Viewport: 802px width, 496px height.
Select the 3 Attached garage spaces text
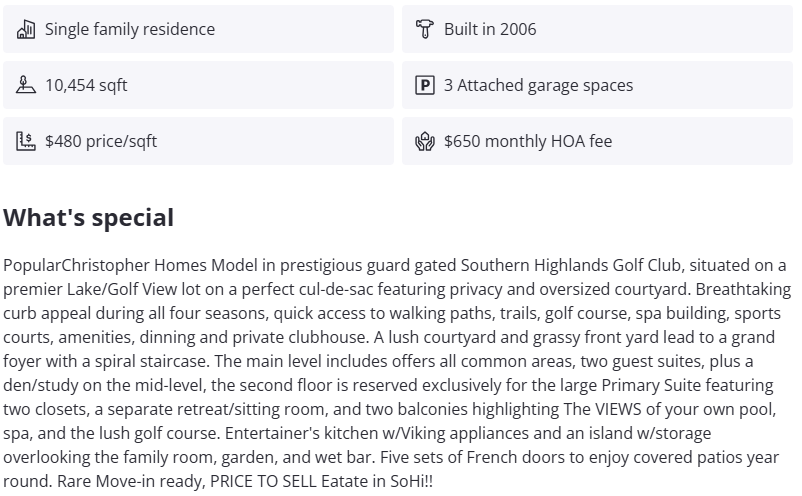(x=538, y=85)
